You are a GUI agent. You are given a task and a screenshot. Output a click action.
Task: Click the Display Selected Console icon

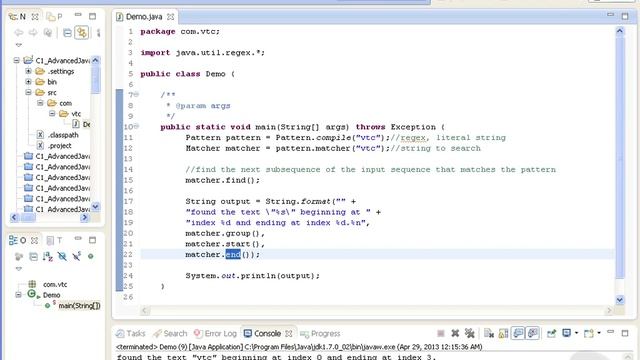tap(567, 333)
